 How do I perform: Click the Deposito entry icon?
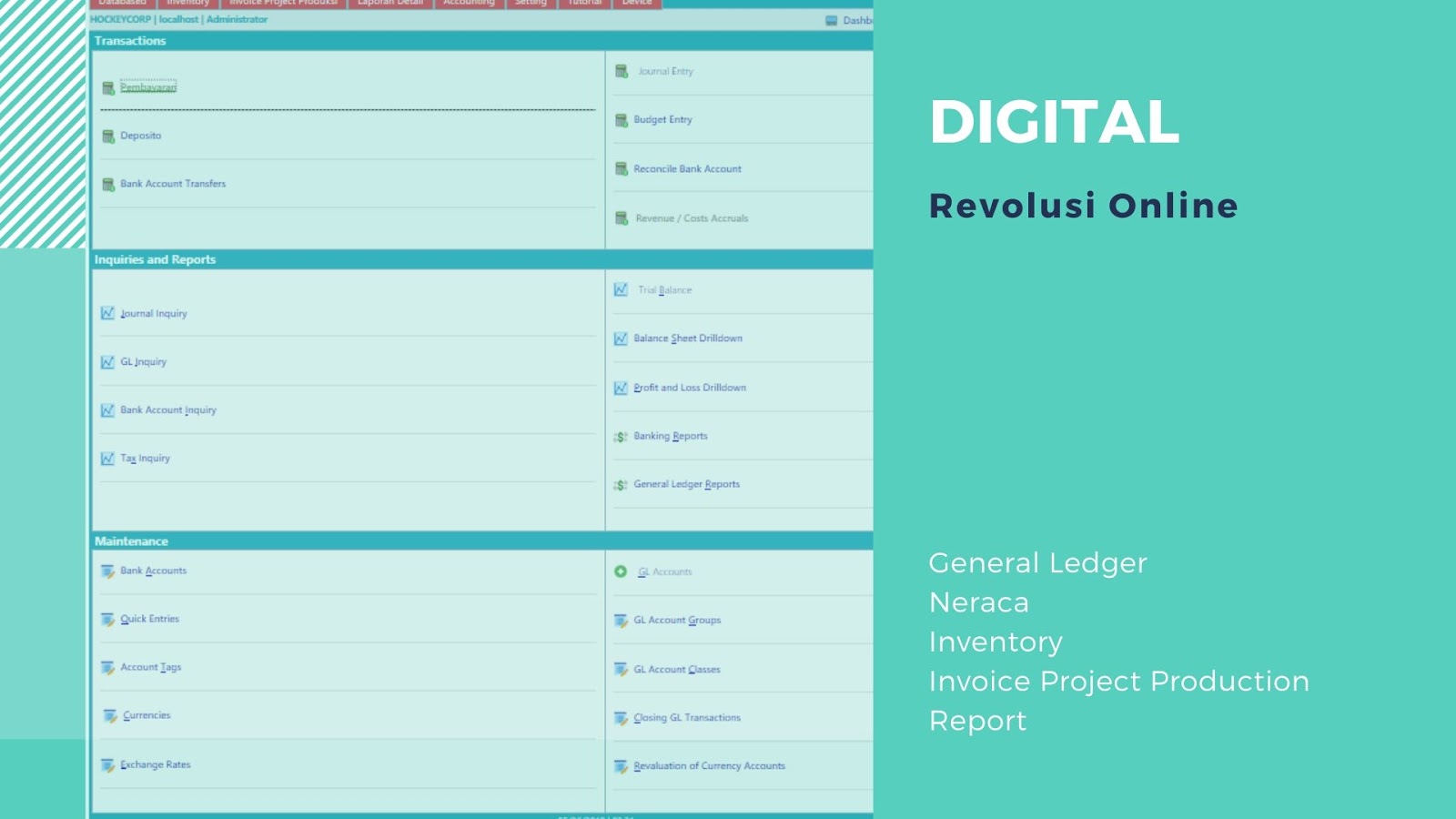108,136
